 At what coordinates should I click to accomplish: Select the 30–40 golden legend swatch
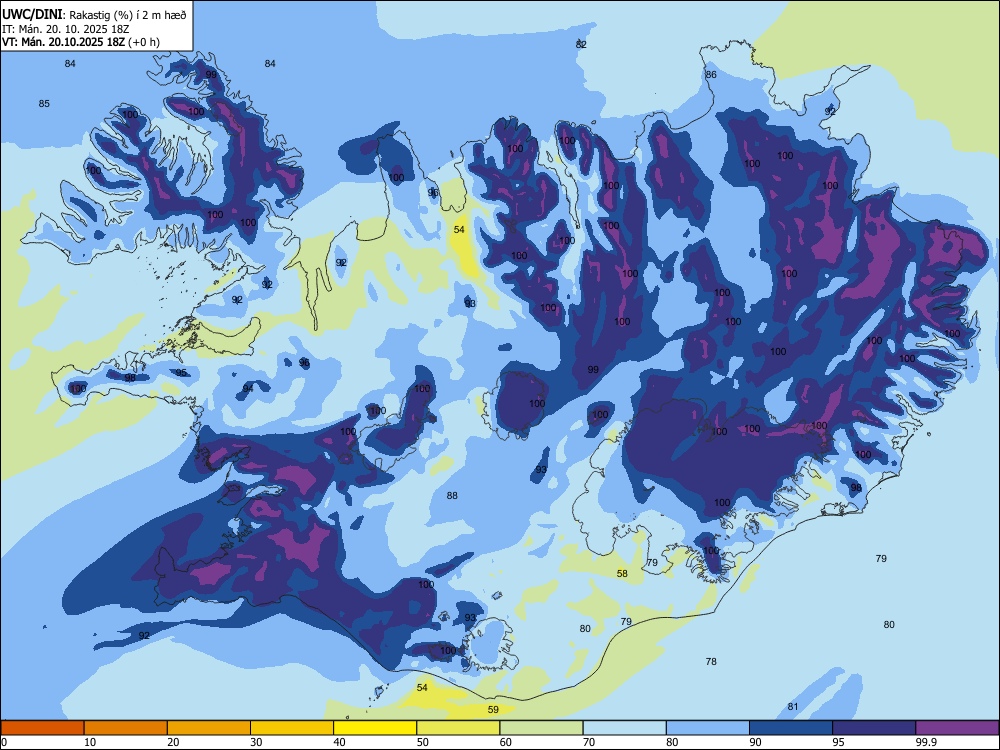(x=292, y=728)
